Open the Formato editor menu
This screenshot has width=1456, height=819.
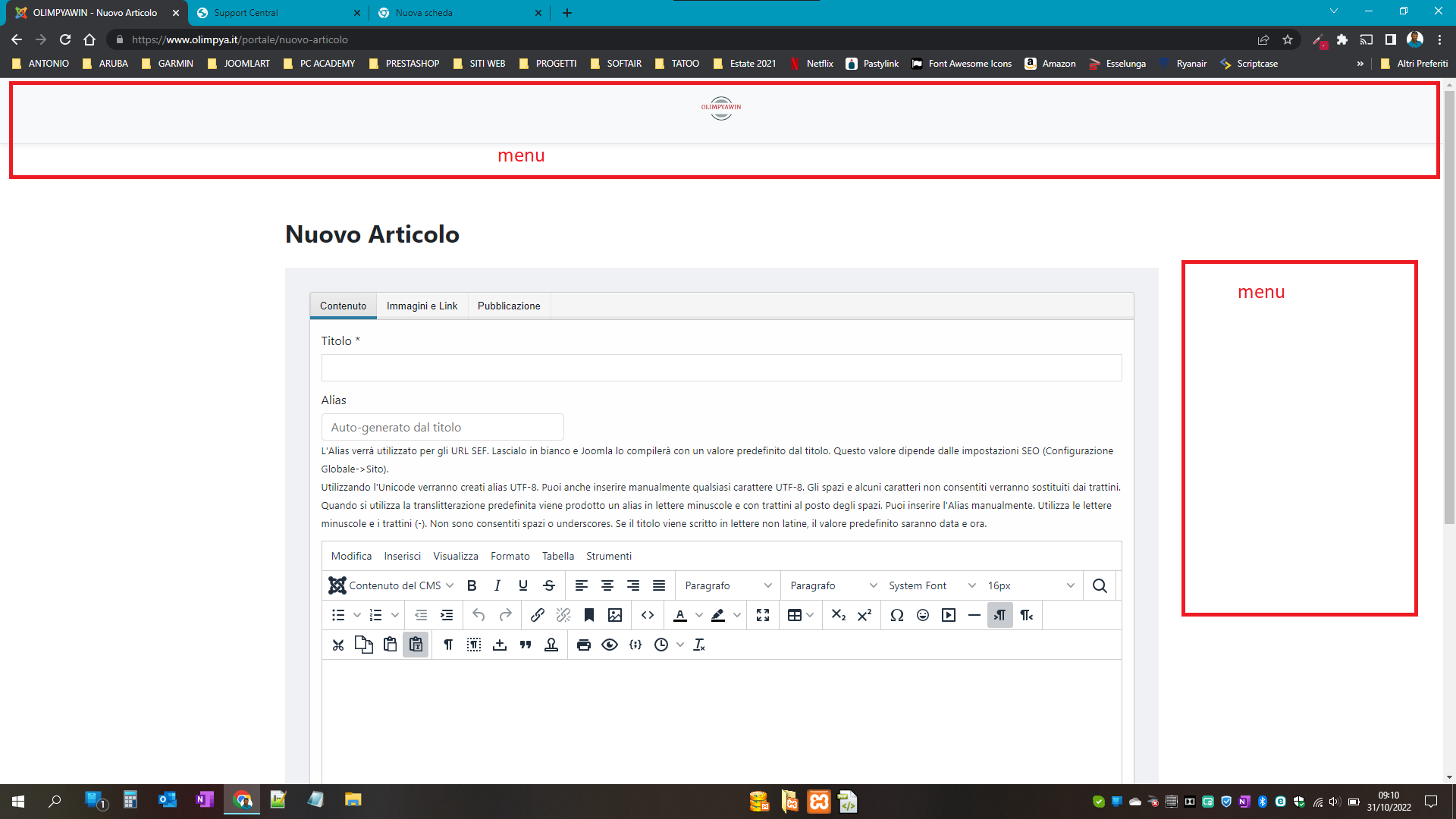pyautogui.click(x=510, y=556)
